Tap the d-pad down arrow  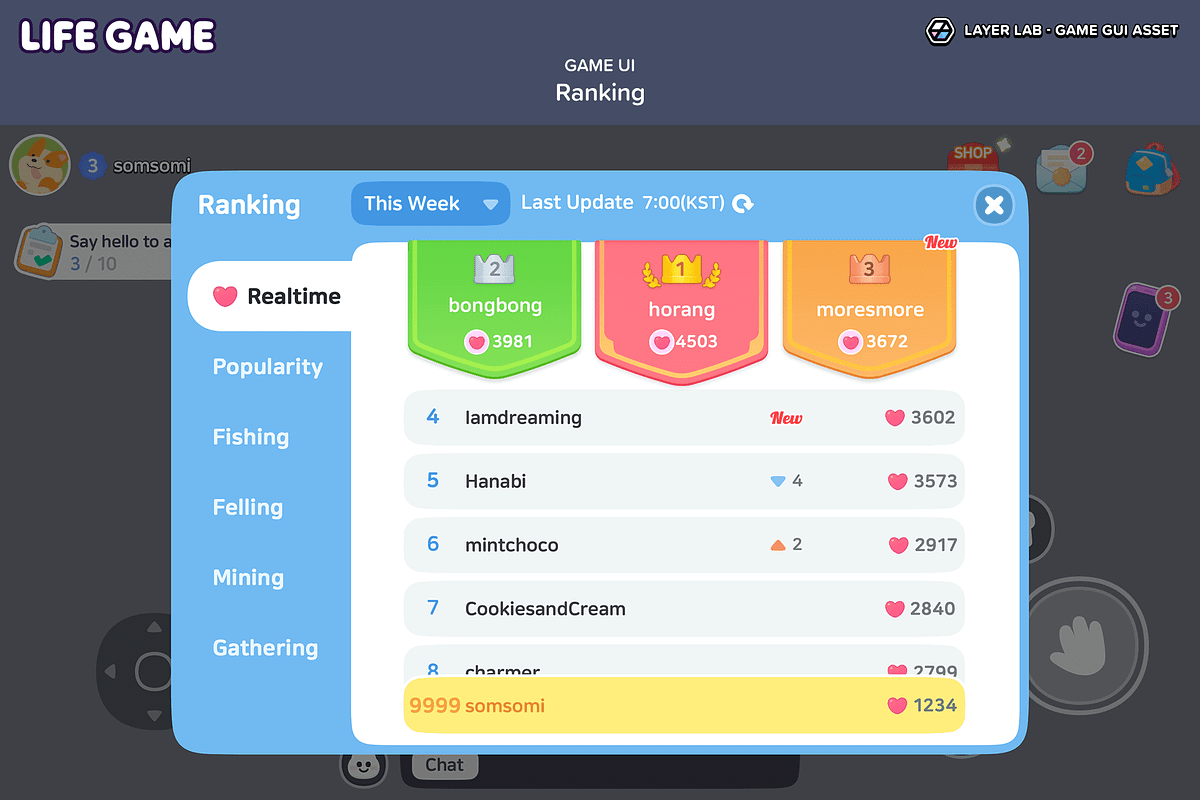click(x=153, y=715)
